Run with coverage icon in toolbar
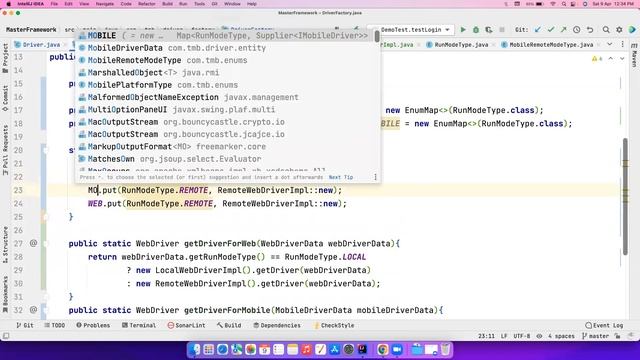 coord(489,30)
